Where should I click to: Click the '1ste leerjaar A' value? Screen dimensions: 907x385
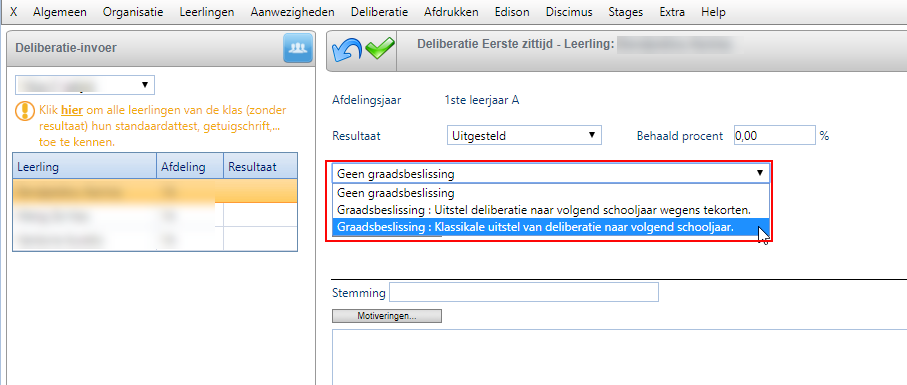click(x=482, y=100)
